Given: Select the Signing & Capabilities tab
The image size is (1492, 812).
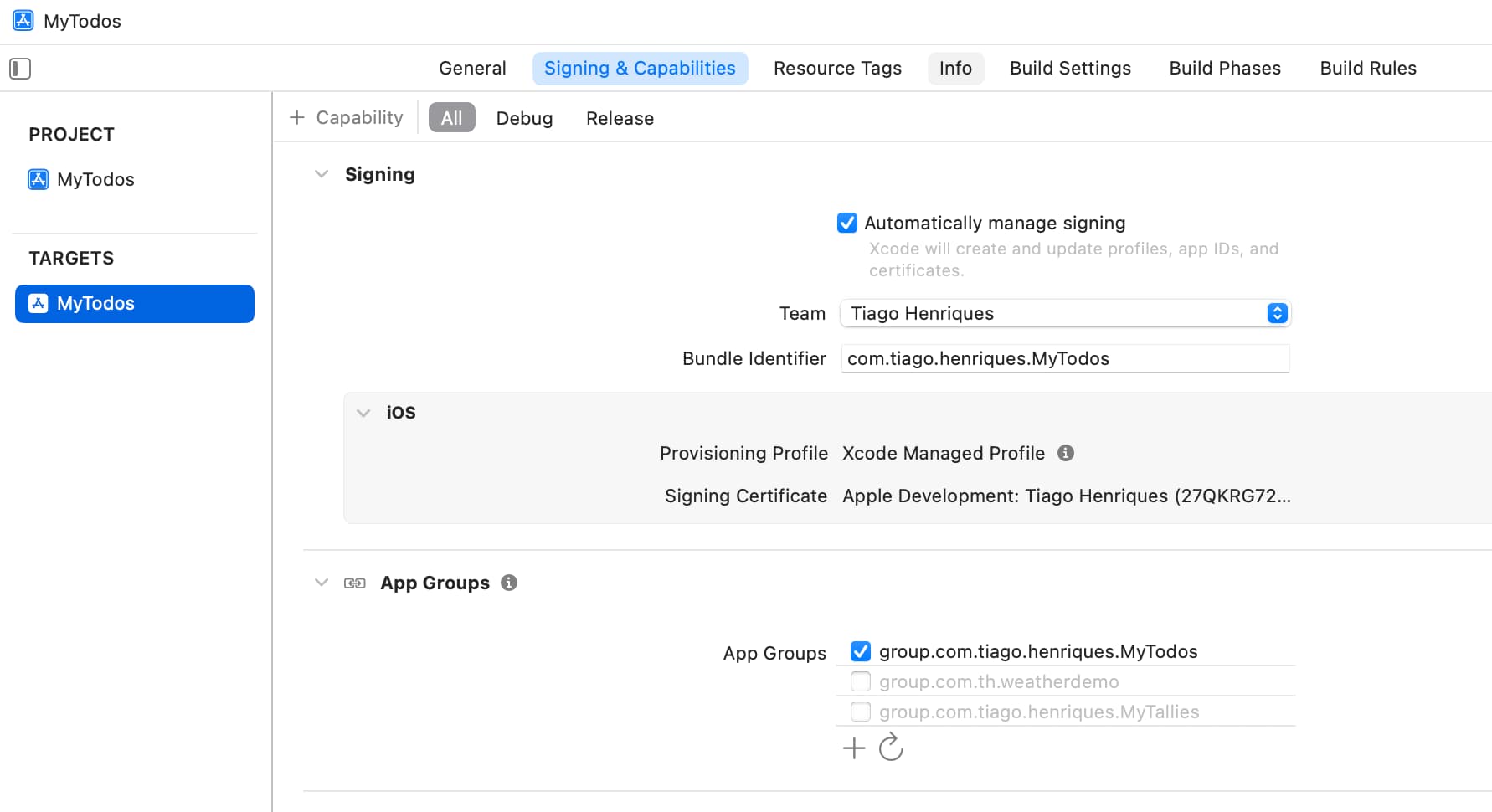Looking at the screenshot, I should tap(641, 69).
